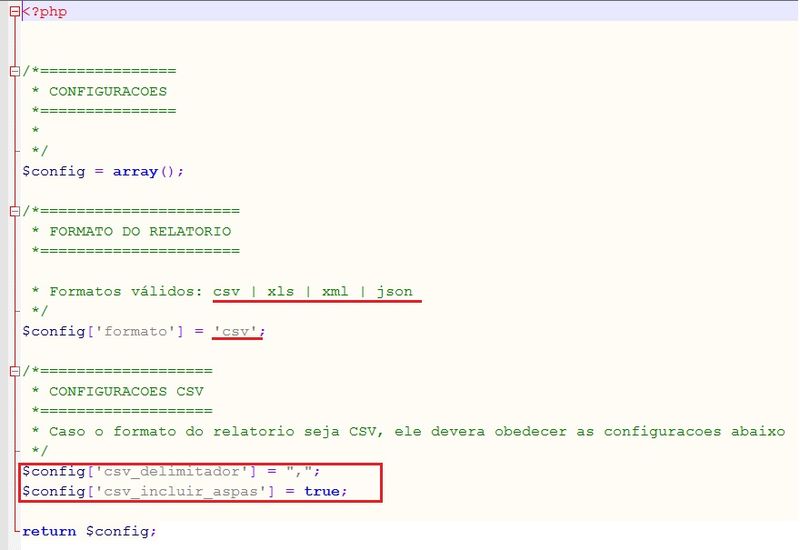Click the FORMATO DO RELATORIO heading text
The width and height of the screenshot is (800, 550).
point(139,231)
